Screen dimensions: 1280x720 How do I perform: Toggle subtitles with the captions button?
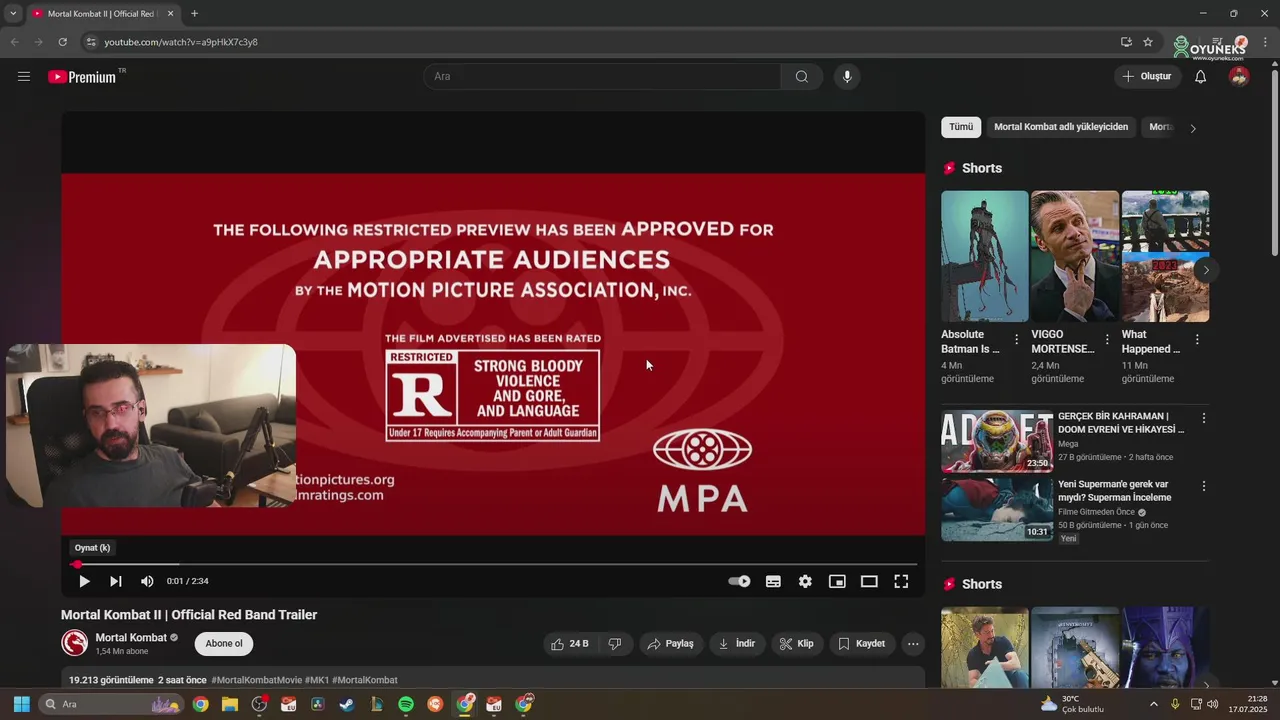[x=773, y=581]
